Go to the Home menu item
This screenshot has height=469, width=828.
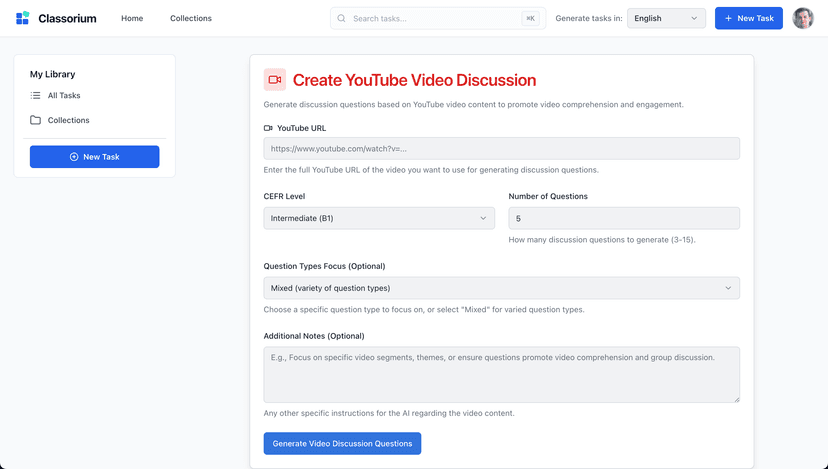tap(132, 18)
